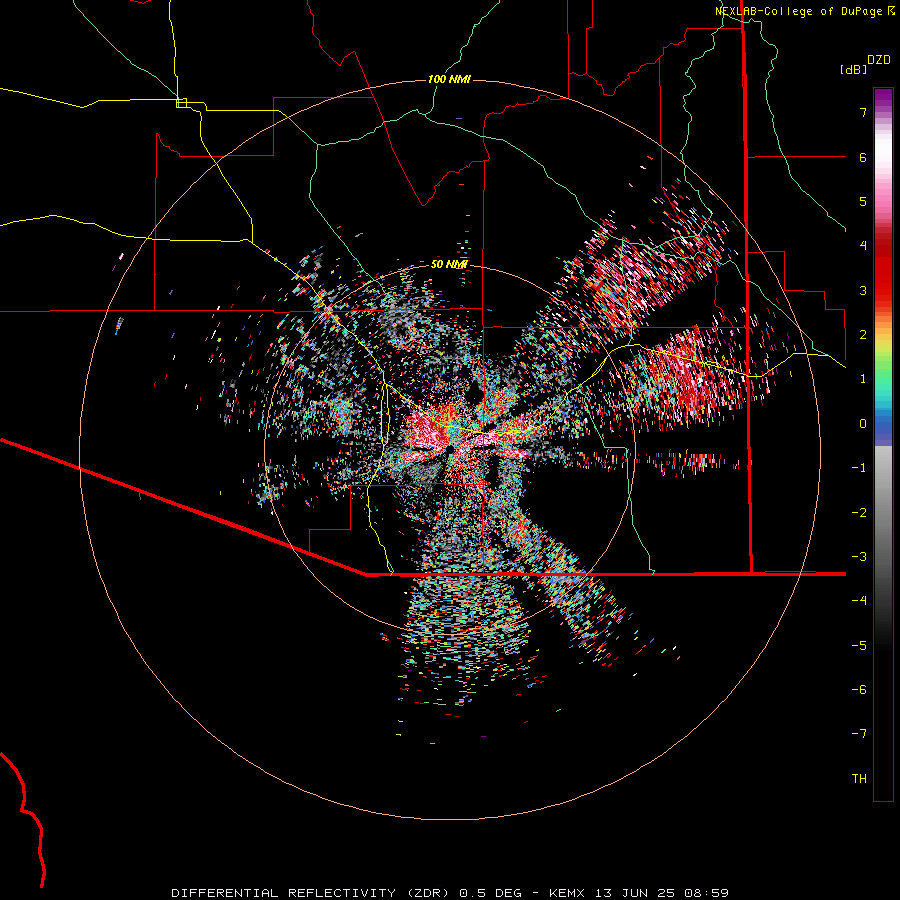Click the DZD colorbar title

click(x=878, y=60)
